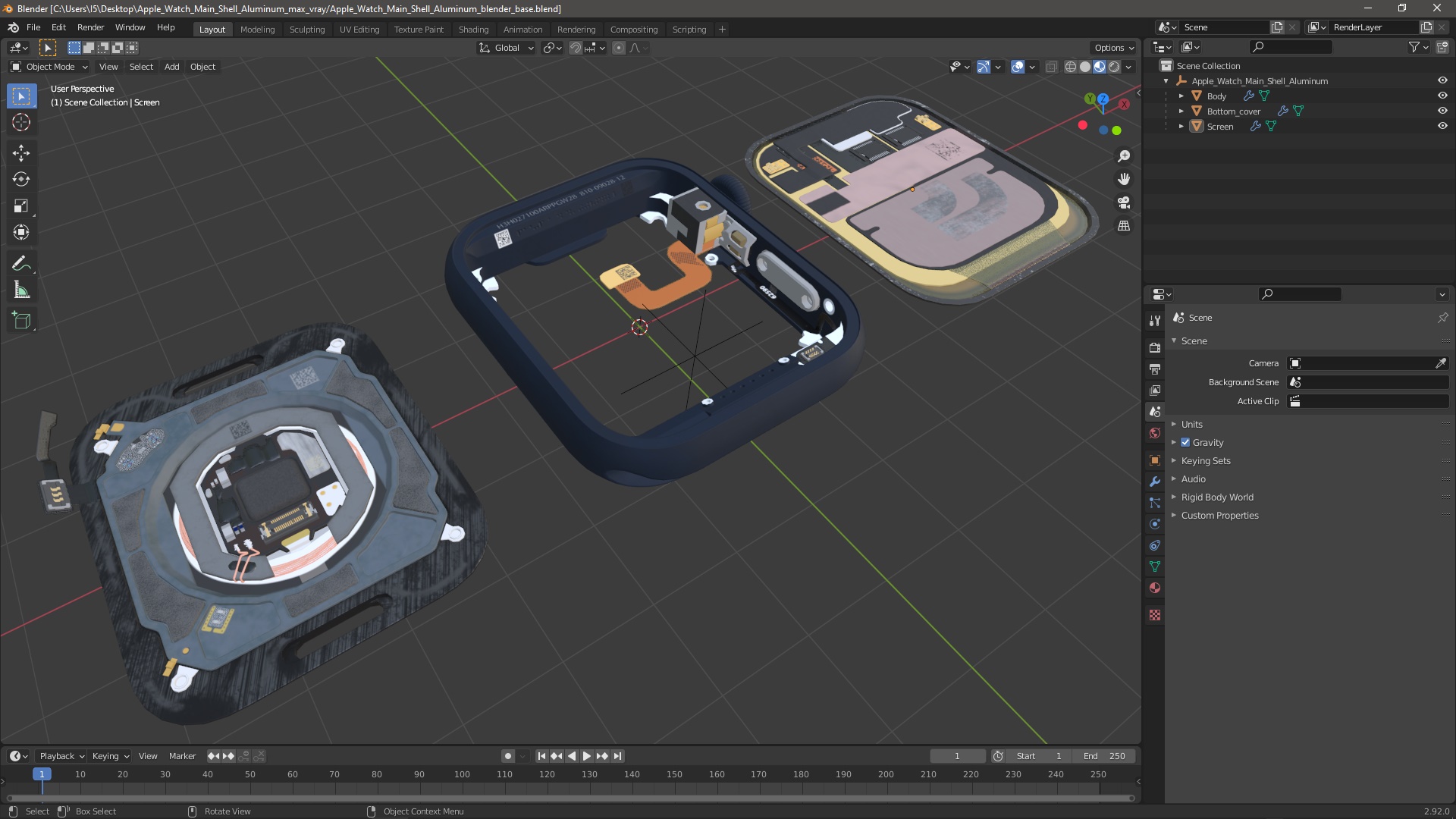1456x819 pixels.
Task: Click the pan view hand icon
Action: tap(1124, 179)
